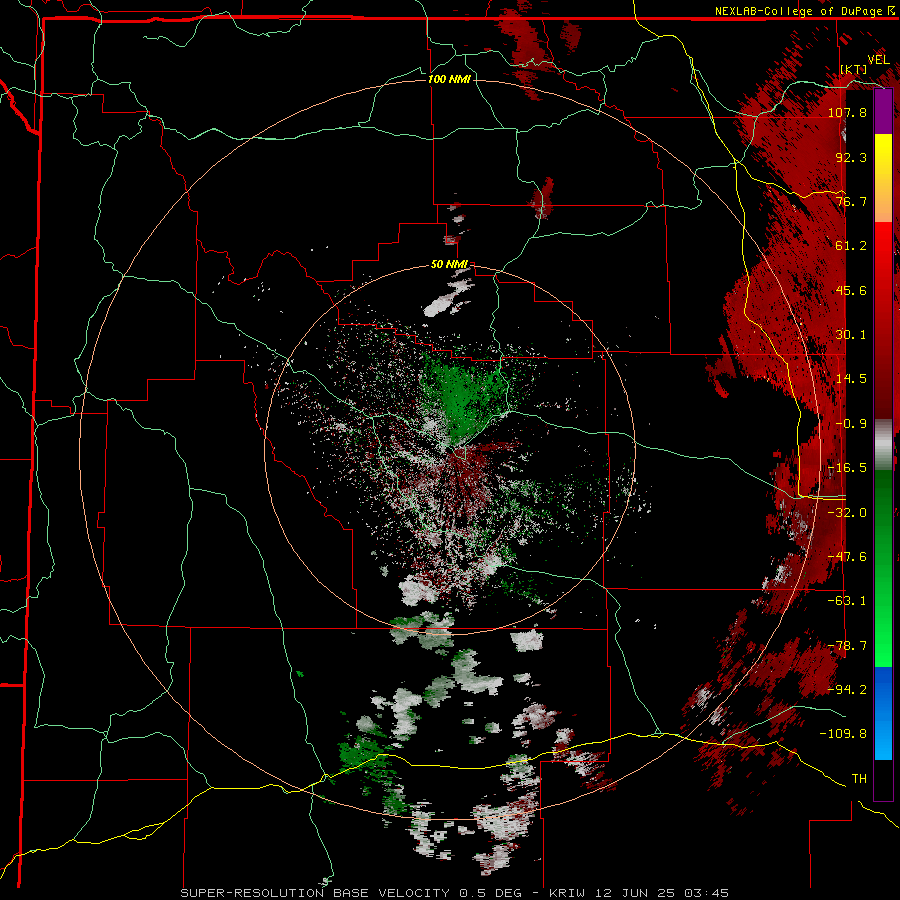Screen dimensions: 900x900
Task: Click the -16.5 legend value
Action: coord(847,468)
